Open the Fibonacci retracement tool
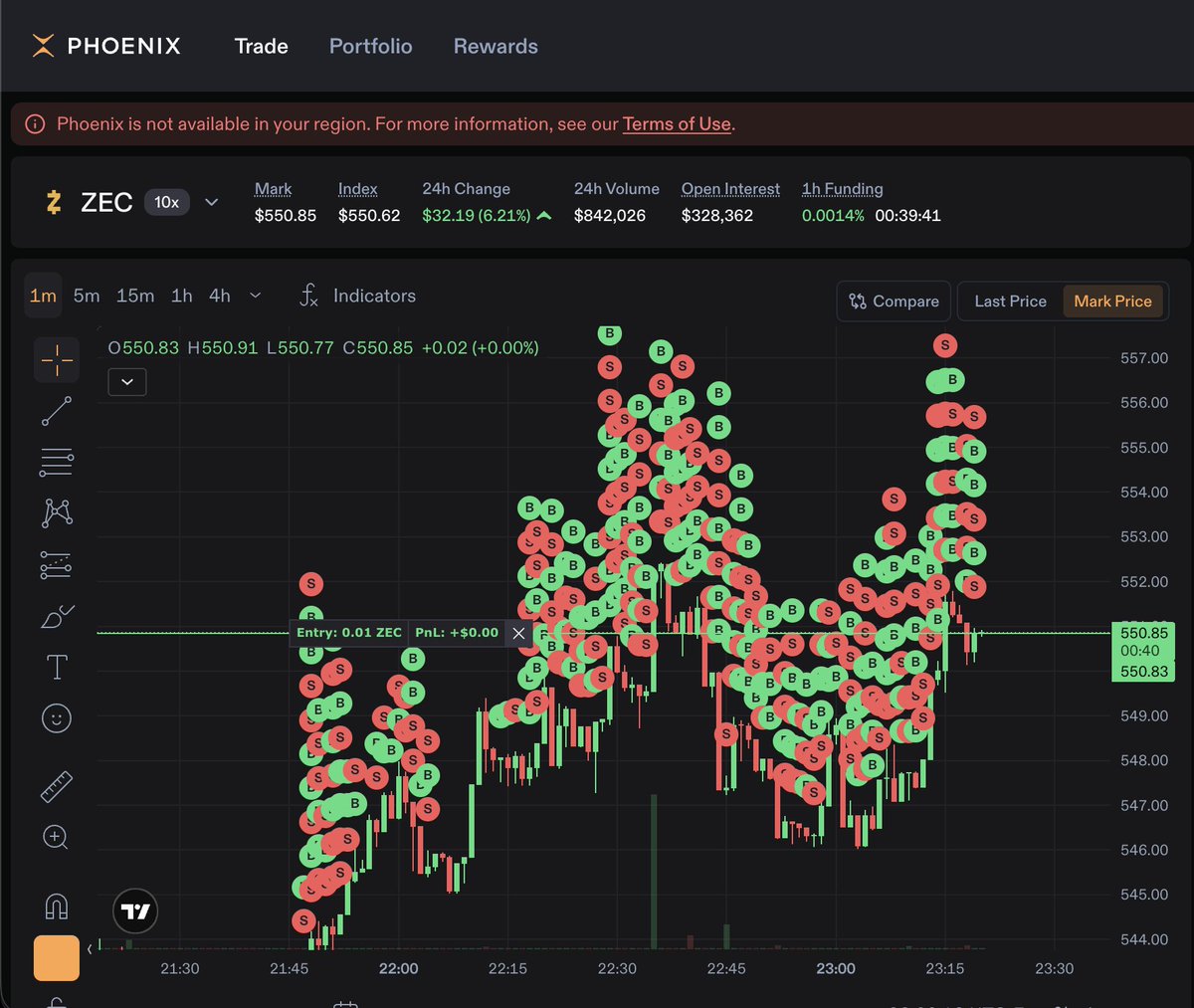This screenshot has height=1008, width=1194. click(x=57, y=462)
